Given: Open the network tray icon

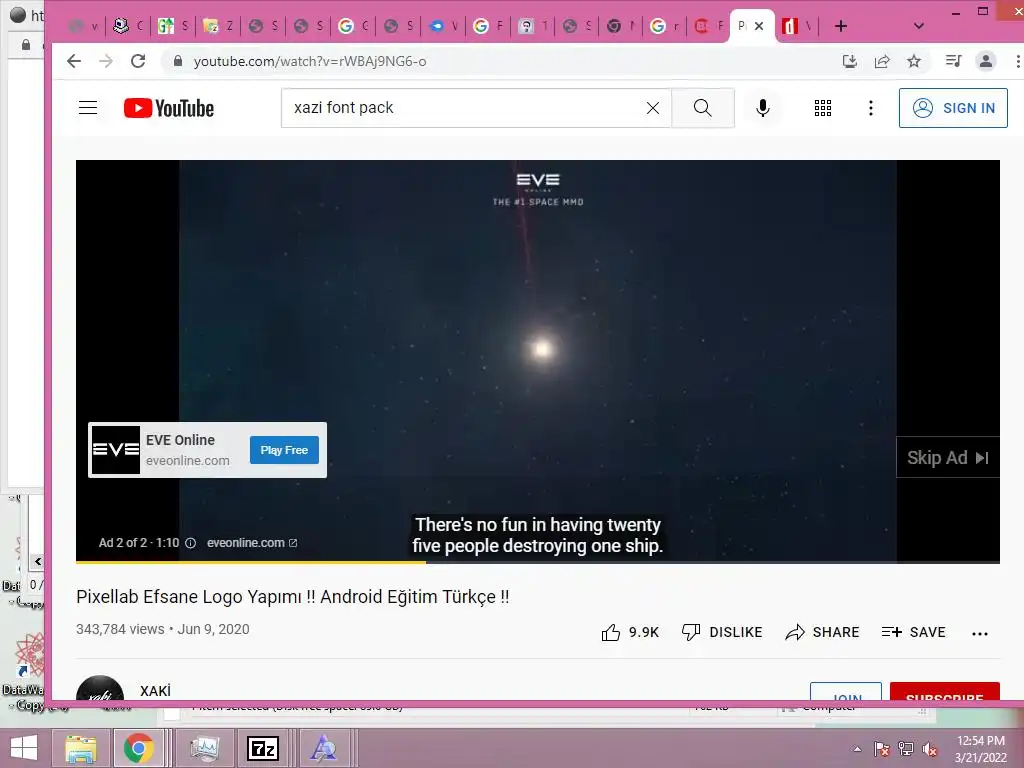Looking at the screenshot, I should point(906,749).
